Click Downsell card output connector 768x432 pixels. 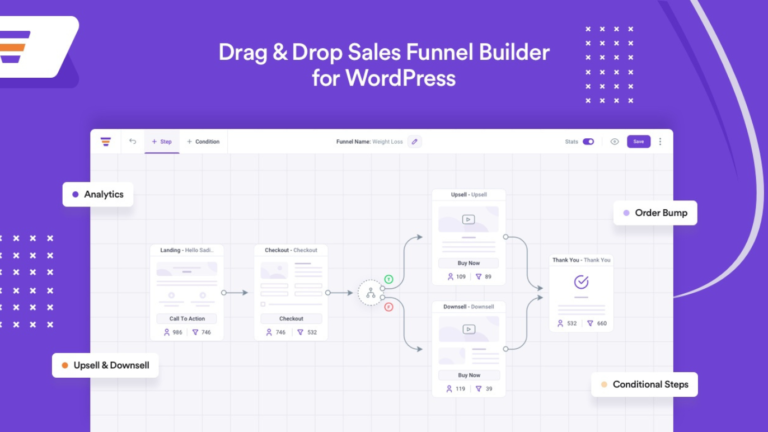click(505, 349)
